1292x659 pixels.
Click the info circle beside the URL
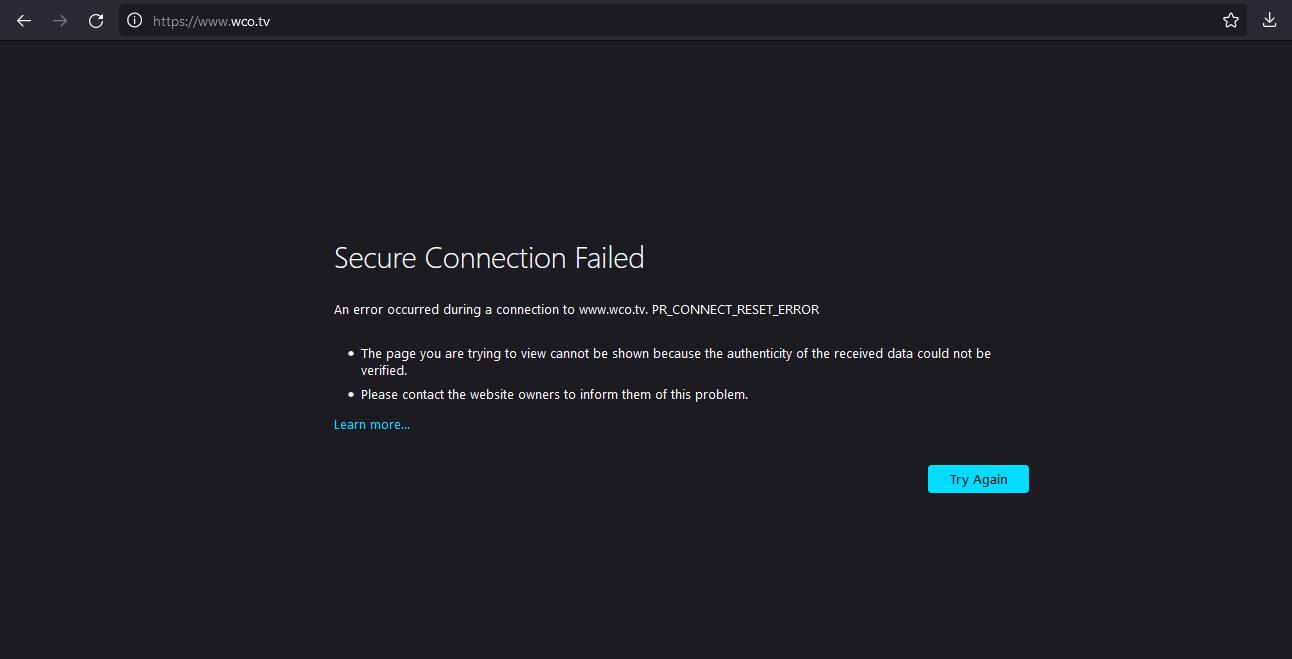[x=134, y=20]
